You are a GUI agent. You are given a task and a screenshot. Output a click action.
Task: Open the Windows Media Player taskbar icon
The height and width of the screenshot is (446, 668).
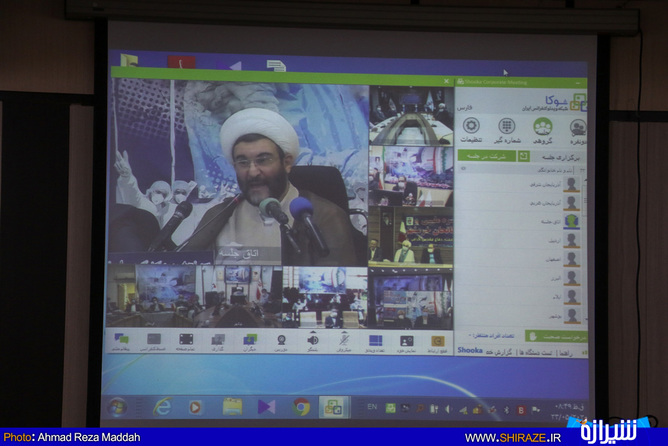coord(195,407)
